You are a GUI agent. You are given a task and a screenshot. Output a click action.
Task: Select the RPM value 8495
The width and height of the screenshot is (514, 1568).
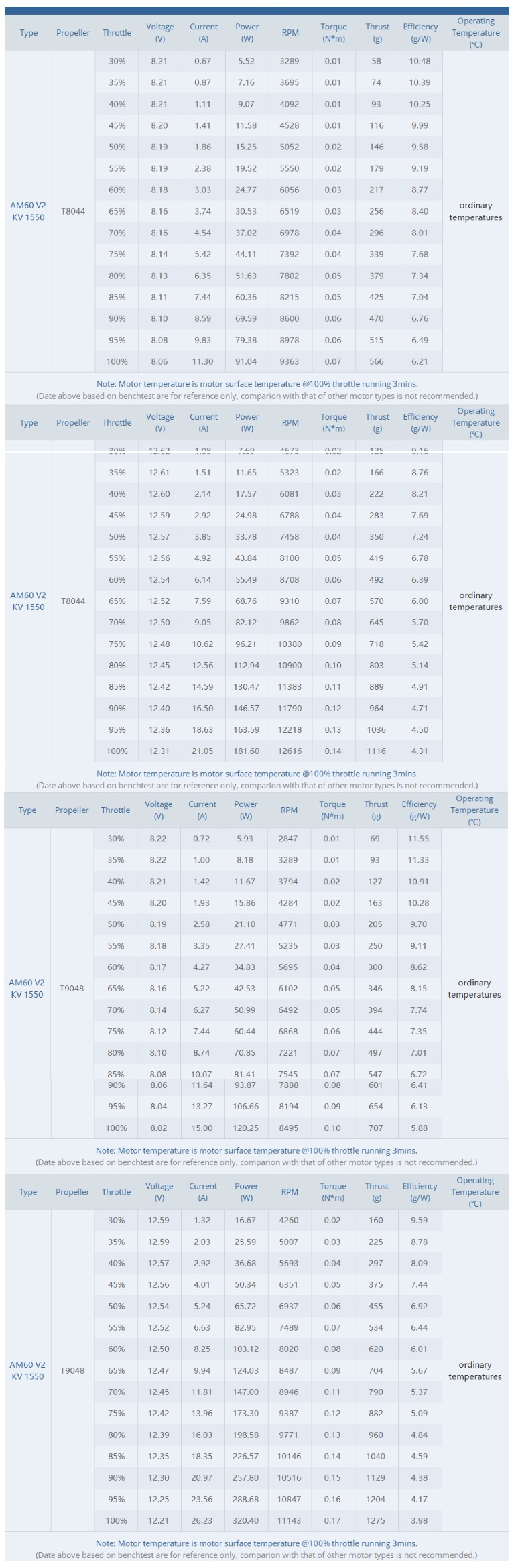coord(288,1128)
